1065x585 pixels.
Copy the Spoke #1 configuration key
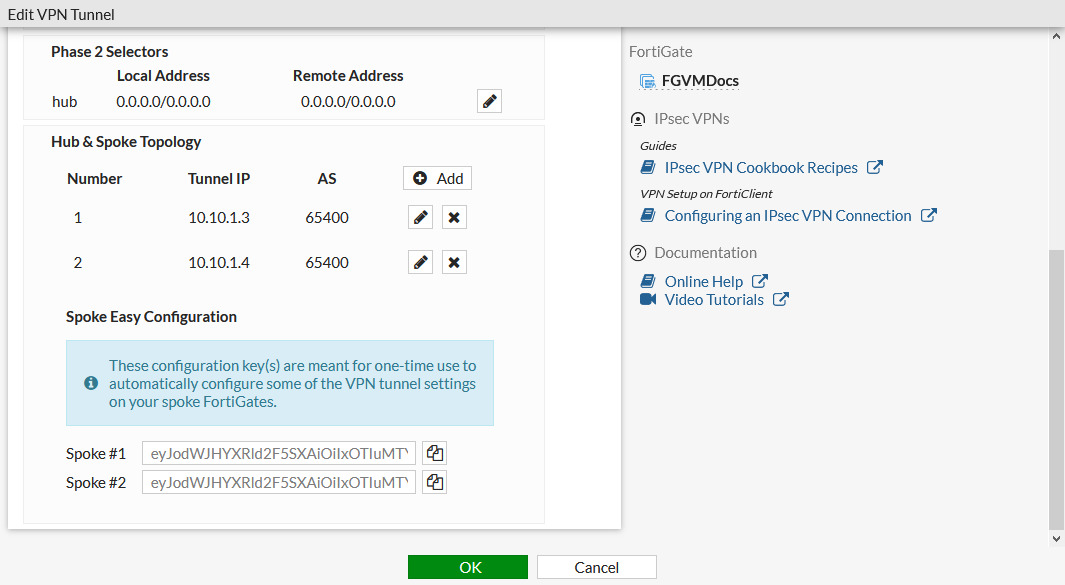point(434,452)
